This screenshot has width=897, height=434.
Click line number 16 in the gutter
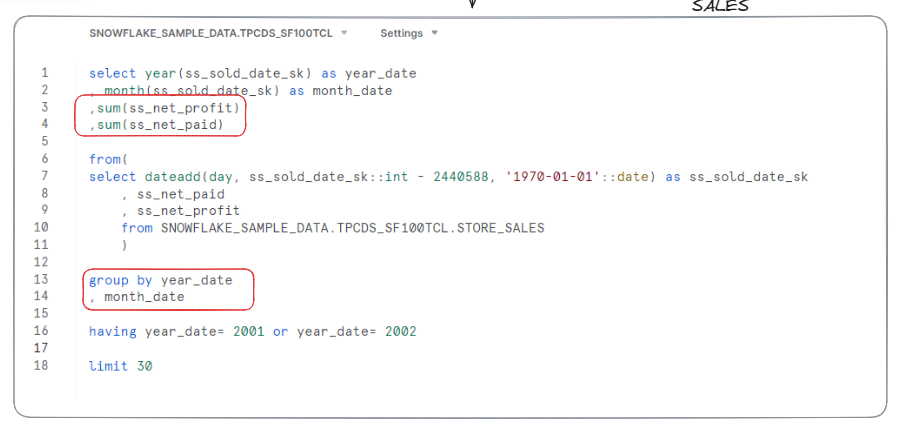[x=41, y=331]
